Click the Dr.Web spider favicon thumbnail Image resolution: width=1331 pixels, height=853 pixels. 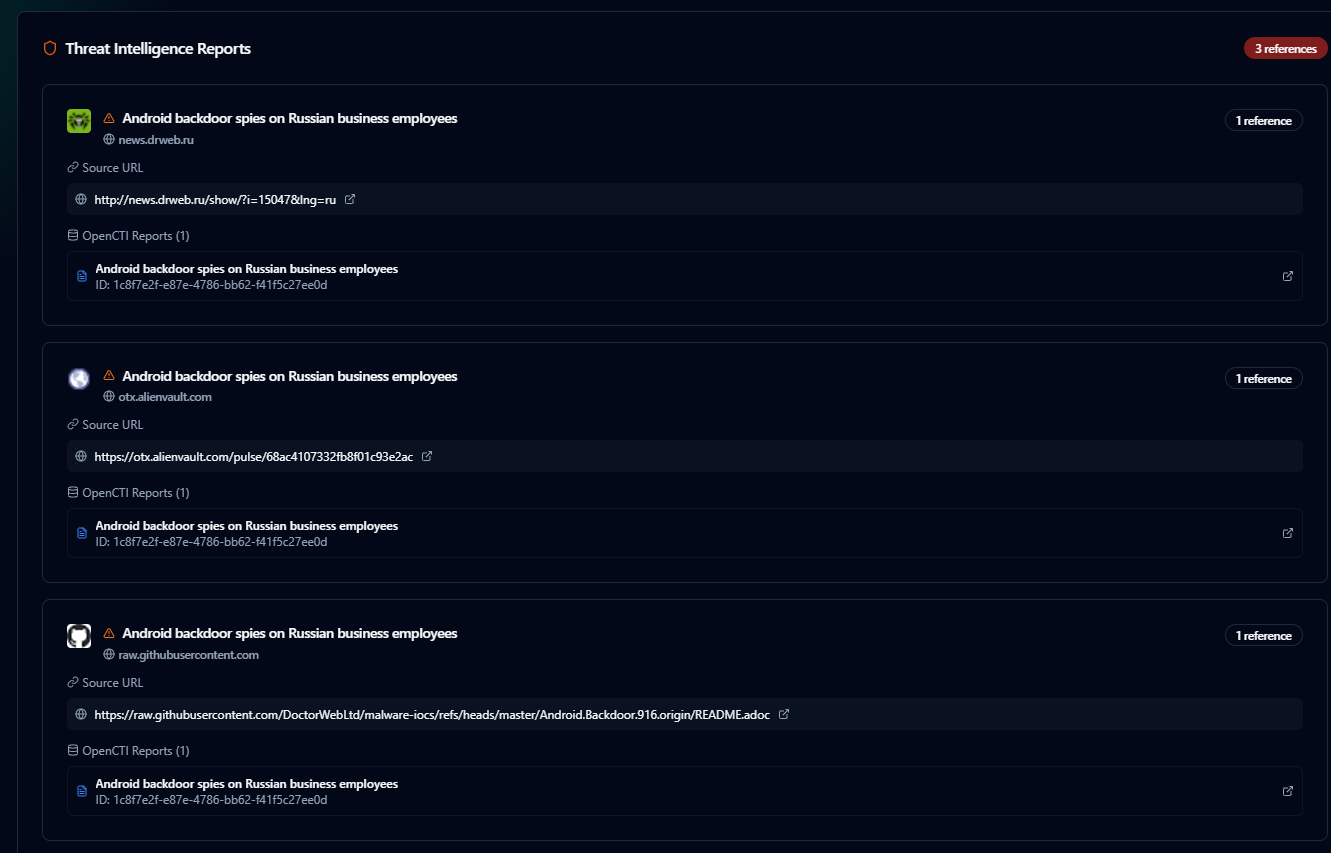pos(79,121)
